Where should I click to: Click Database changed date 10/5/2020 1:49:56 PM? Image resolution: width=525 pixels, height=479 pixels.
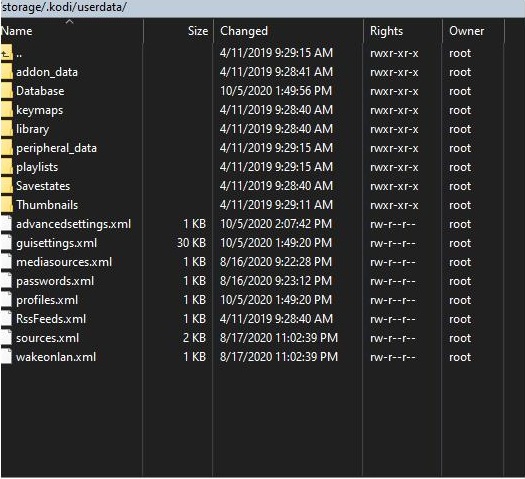276,91
